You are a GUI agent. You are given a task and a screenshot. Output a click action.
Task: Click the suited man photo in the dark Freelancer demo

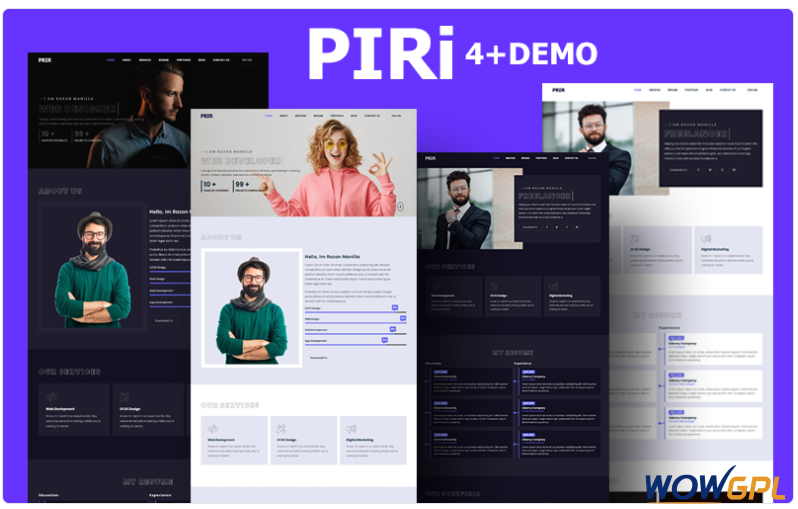pyautogui.click(x=470, y=209)
